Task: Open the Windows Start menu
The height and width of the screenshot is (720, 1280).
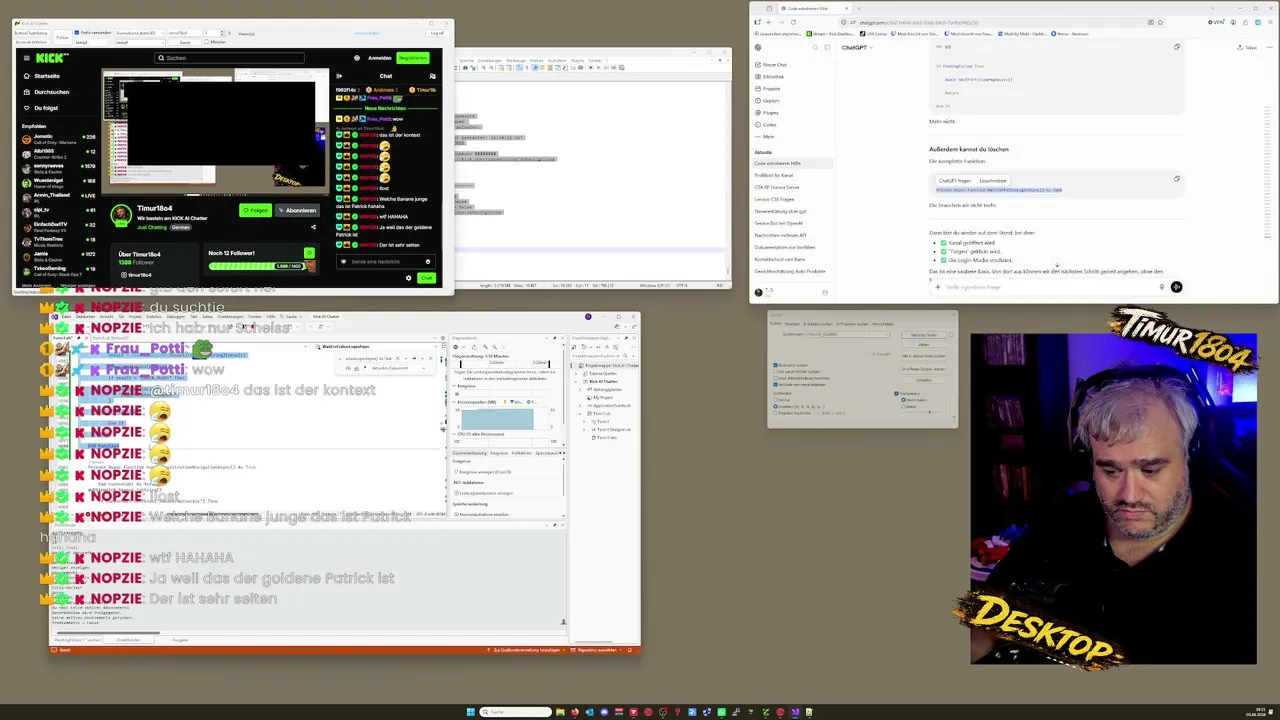Action: [x=470, y=712]
